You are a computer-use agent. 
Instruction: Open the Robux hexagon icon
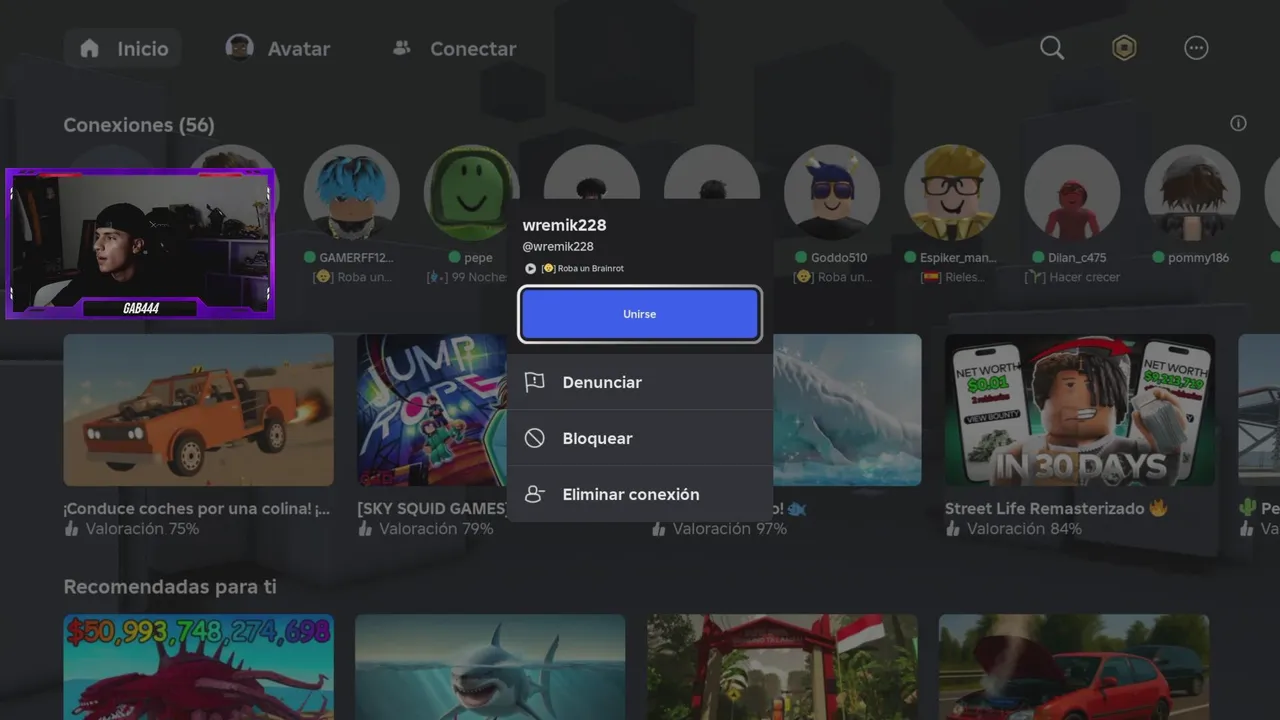pyautogui.click(x=1124, y=48)
